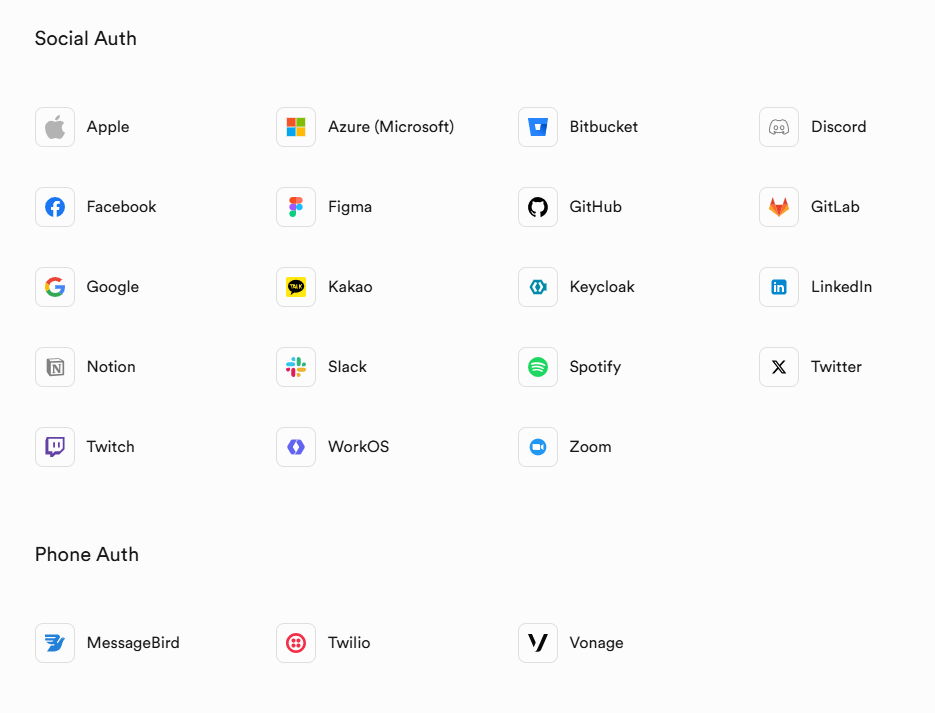Select the Azure Microsoft logo icon
This screenshot has width=935, height=713.
[296, 127]
